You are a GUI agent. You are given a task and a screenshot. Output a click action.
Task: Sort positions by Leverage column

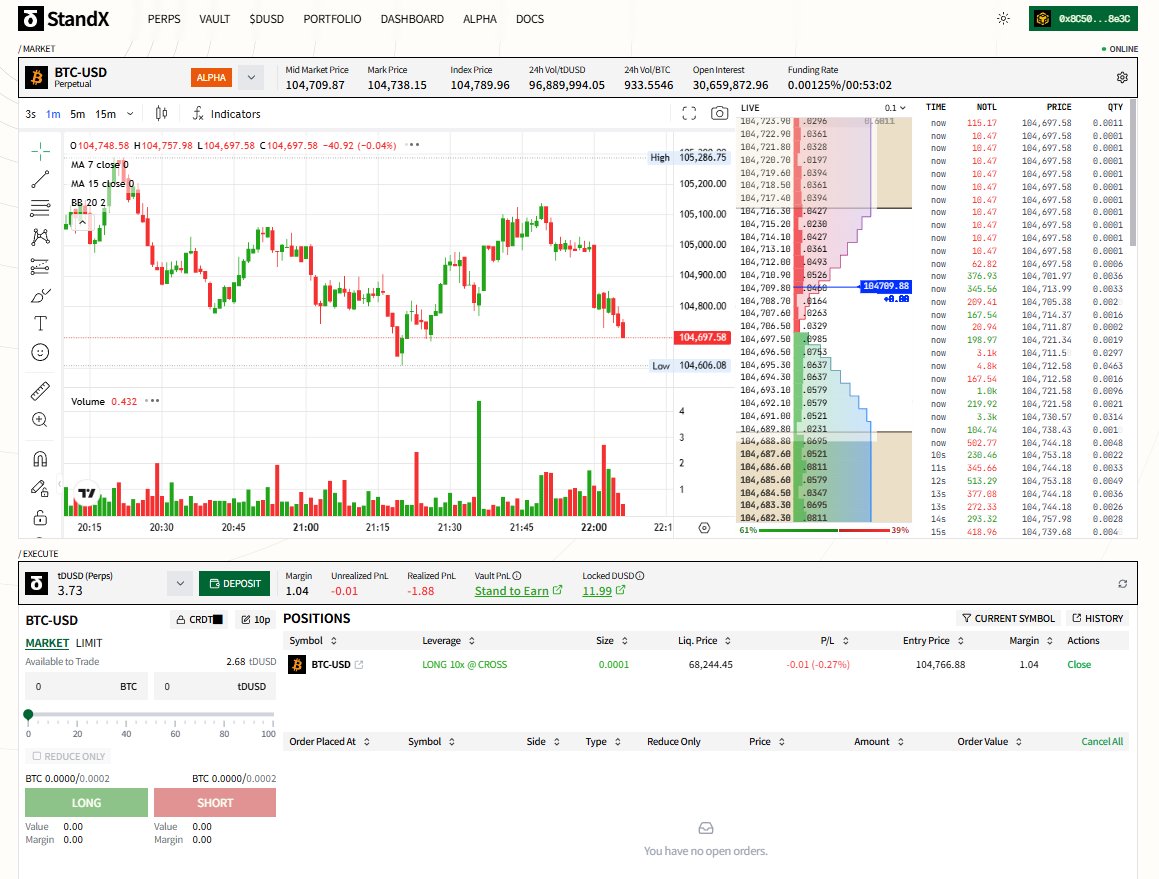coord(448,641)
